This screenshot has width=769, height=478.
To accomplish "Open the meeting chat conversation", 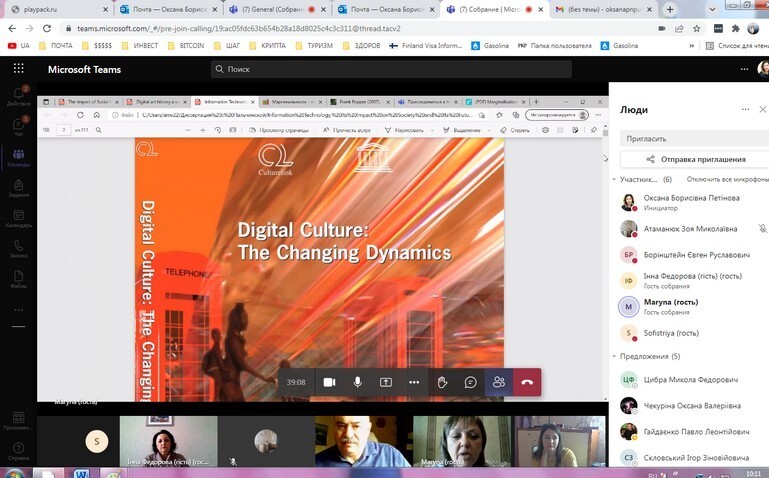I will pyautogui.click(x=470, y=382).
